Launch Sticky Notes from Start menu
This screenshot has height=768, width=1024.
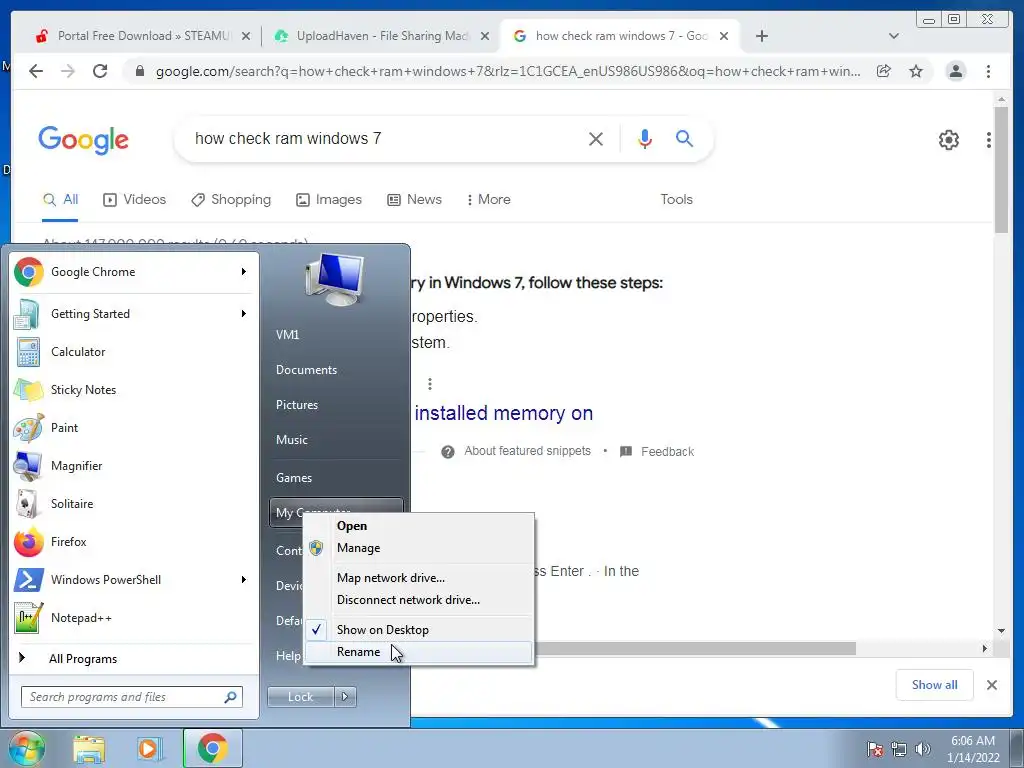(x=135, y=390)
